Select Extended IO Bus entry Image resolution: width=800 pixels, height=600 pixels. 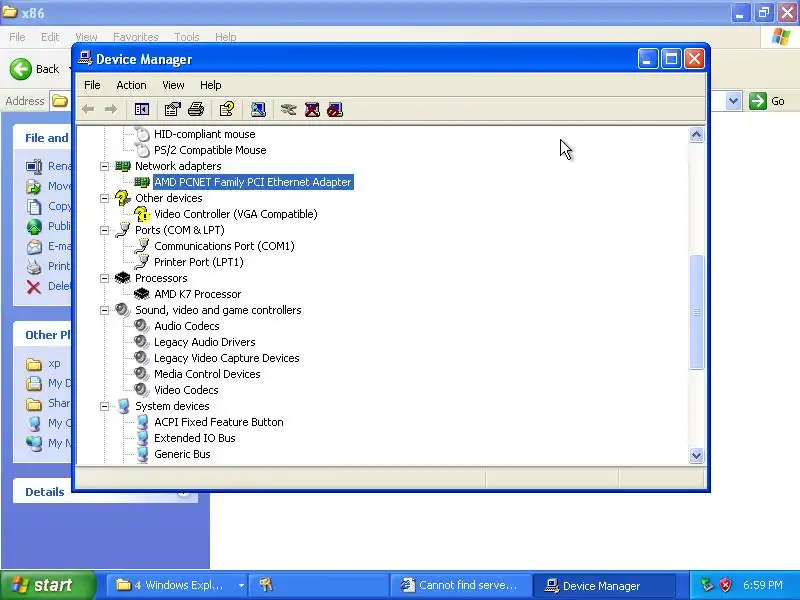(194, 438)
